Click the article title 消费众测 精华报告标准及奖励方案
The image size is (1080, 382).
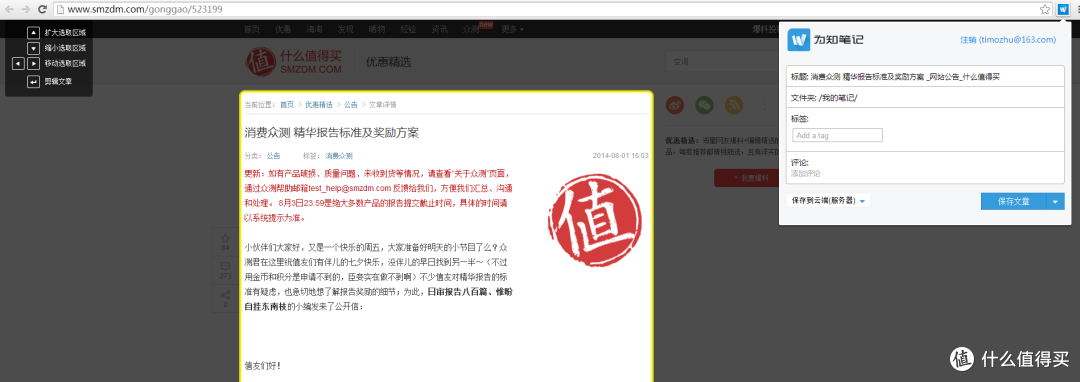click(332, 132)
